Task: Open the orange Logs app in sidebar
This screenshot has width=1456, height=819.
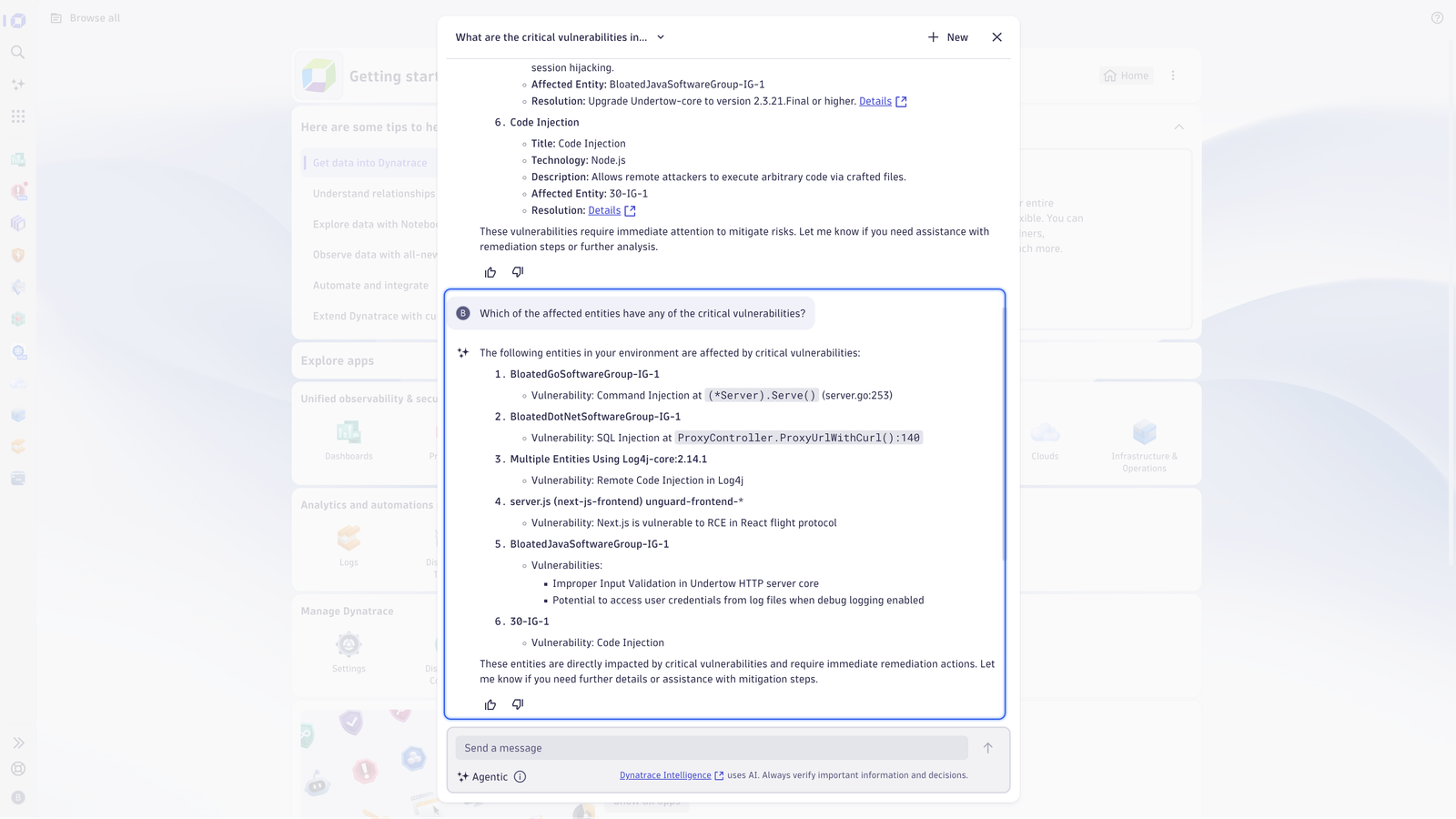Action: (18, 447)
